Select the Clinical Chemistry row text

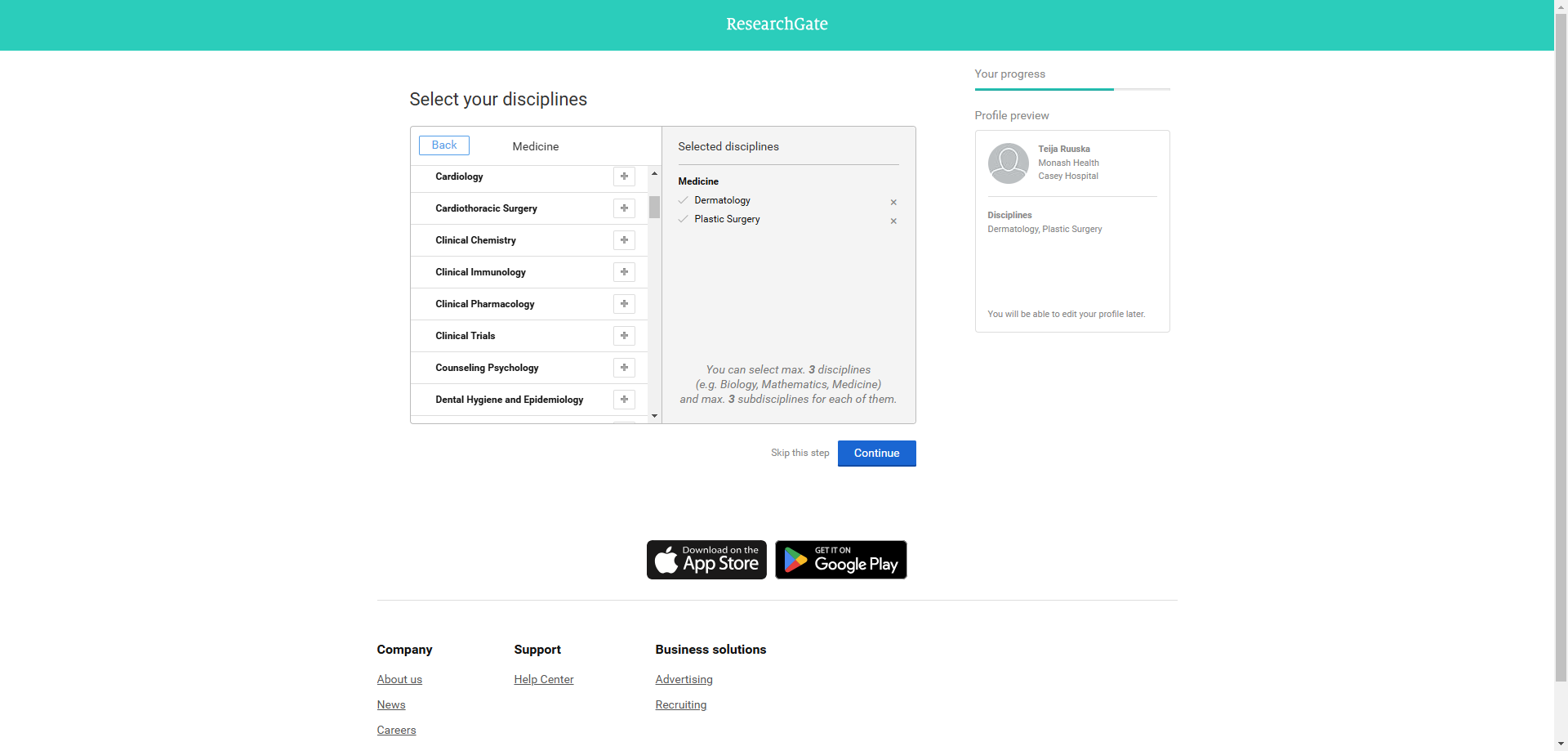[475, 240]
